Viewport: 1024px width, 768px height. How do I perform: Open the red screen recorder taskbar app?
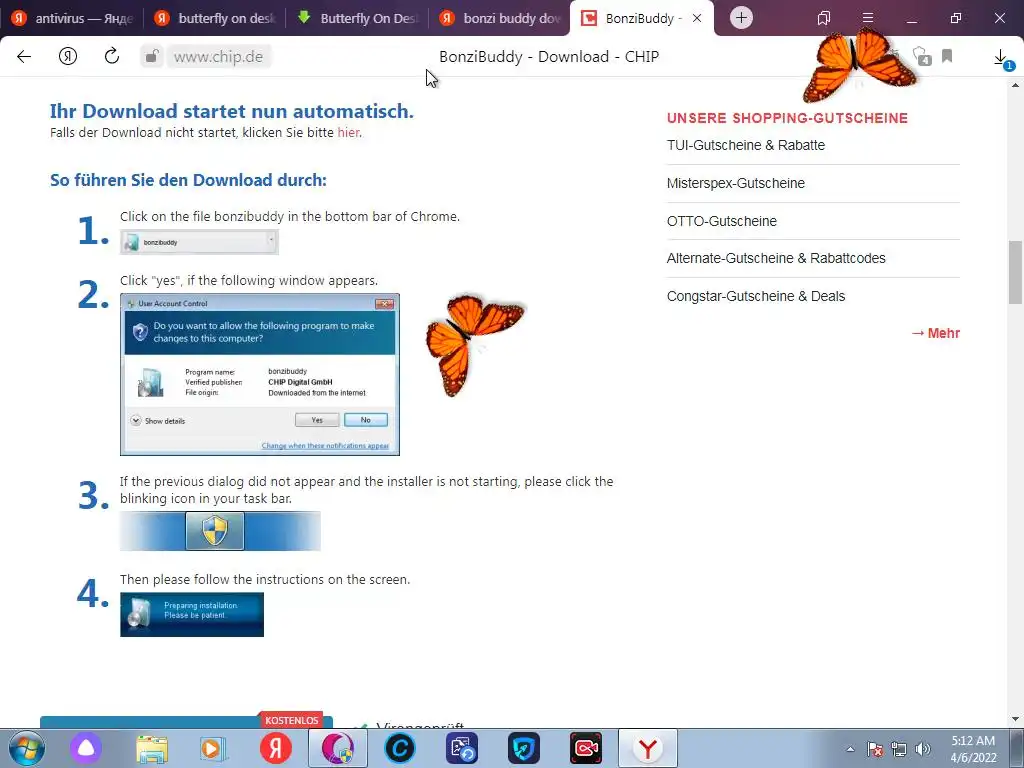586,748
